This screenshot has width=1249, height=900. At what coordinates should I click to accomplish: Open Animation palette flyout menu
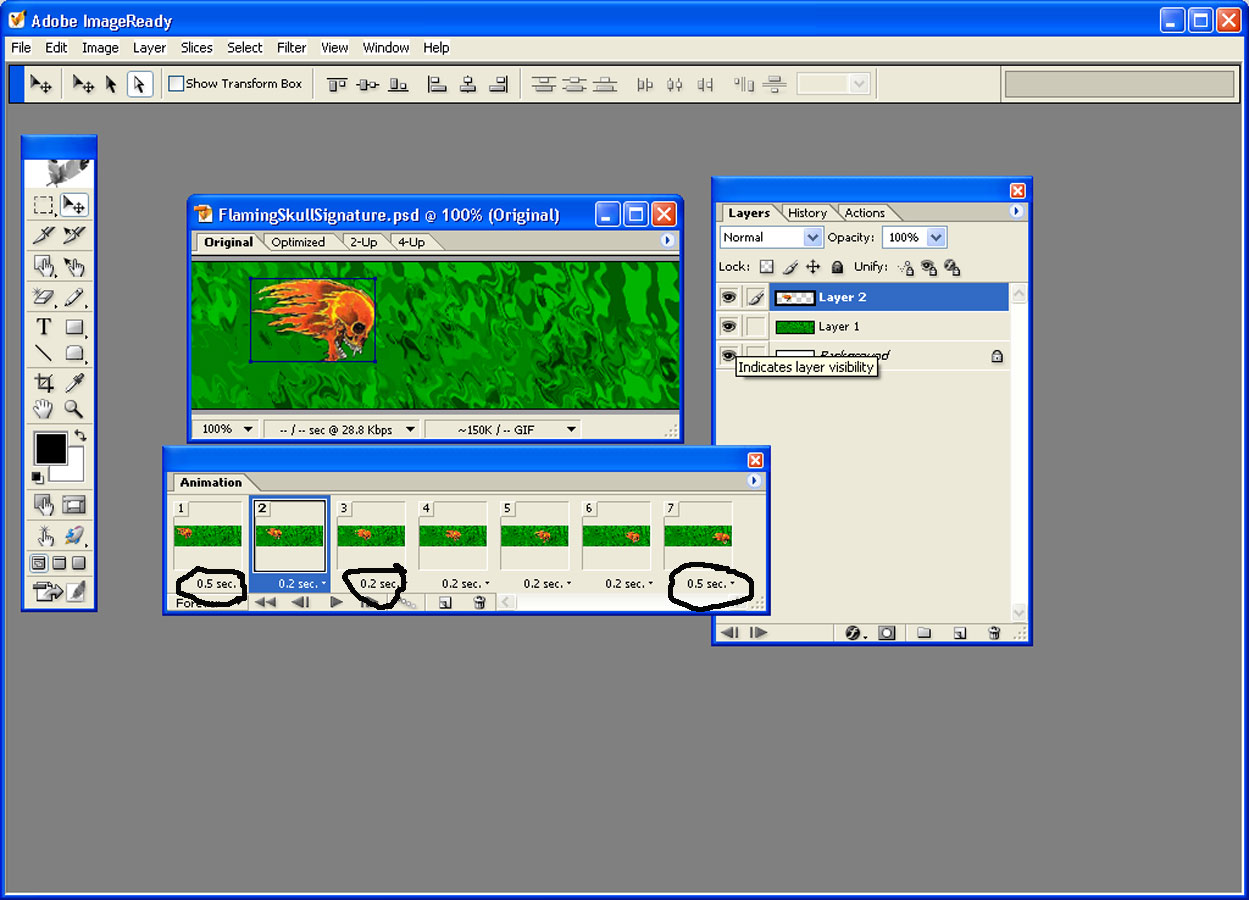tap(754, 481)
